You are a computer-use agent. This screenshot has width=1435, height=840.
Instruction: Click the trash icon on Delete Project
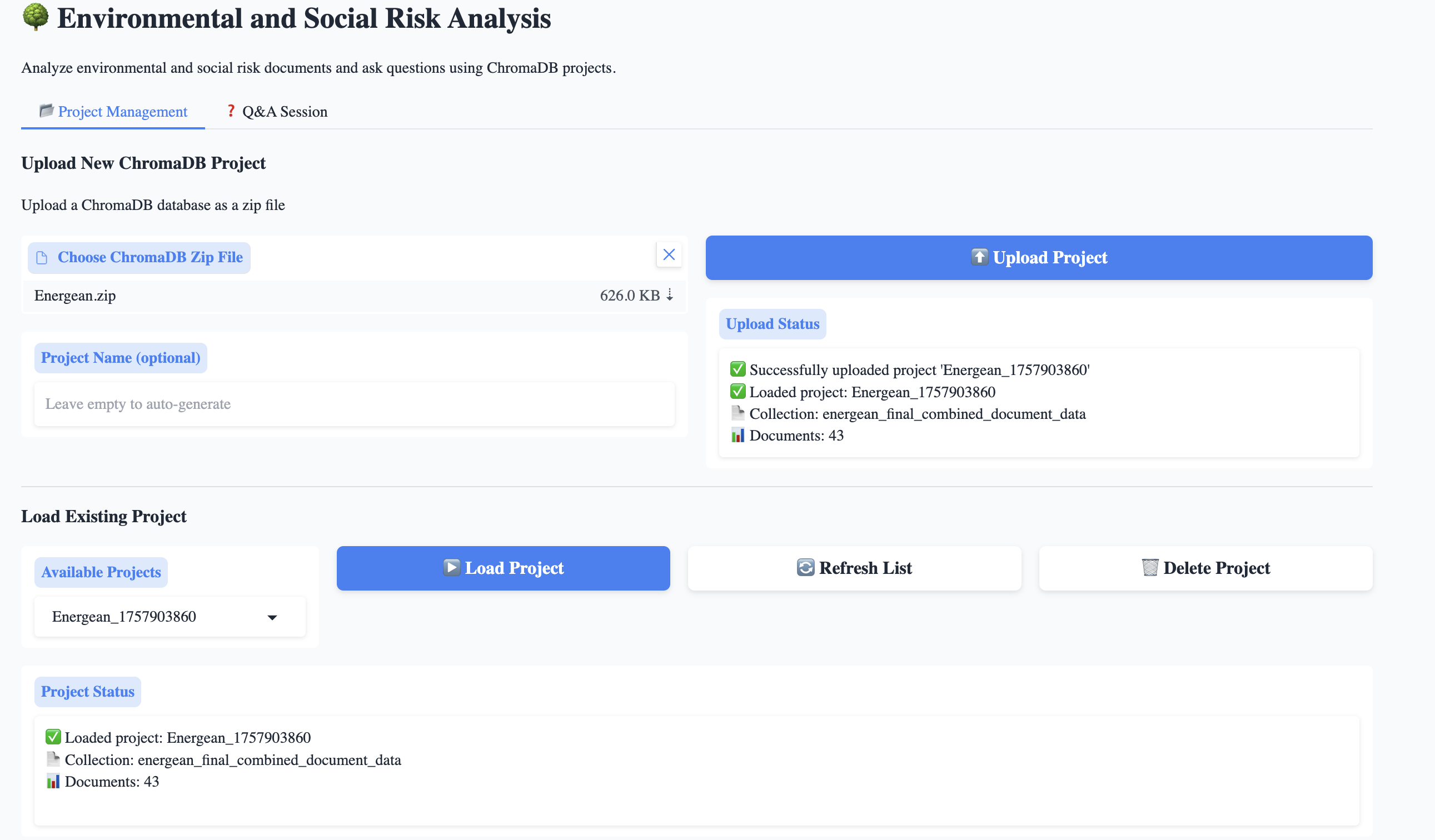pyautogui.click(x=1150, y=567)
